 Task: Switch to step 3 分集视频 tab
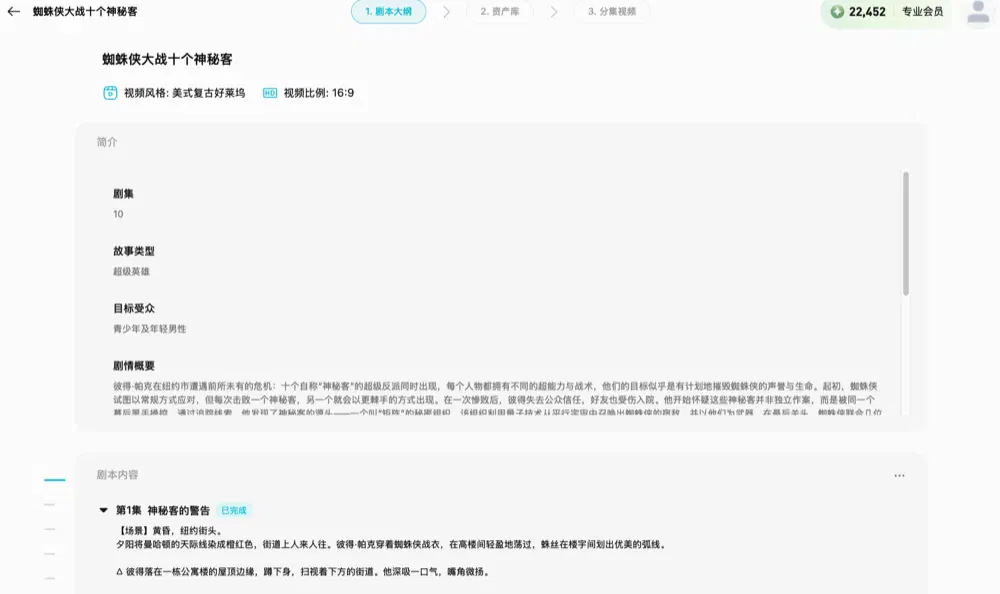click(612, 11)
